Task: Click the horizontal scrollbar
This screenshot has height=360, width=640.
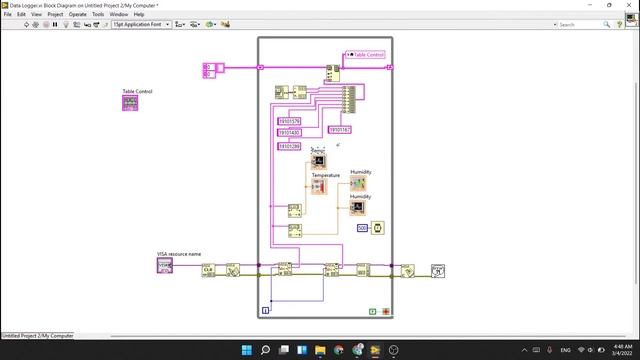Action: coord(367,336)
